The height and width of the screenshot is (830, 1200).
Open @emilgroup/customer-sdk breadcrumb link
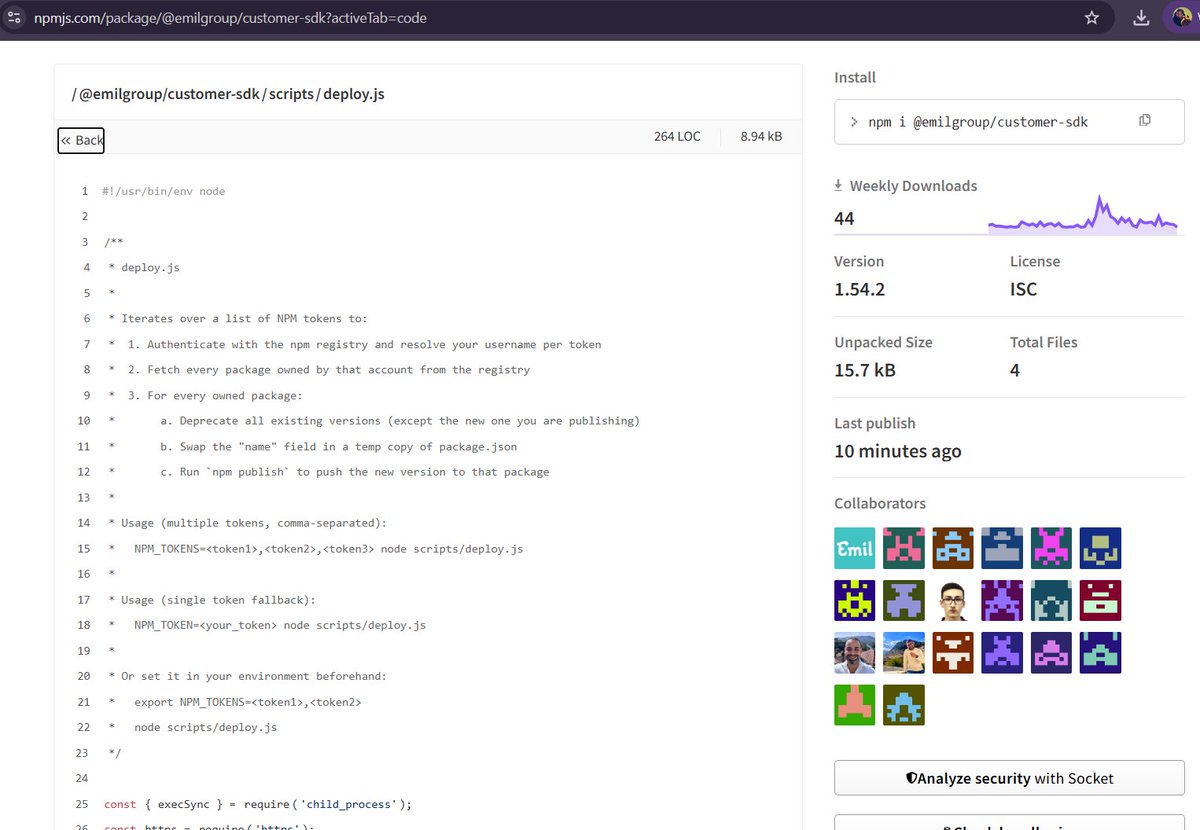169,94
